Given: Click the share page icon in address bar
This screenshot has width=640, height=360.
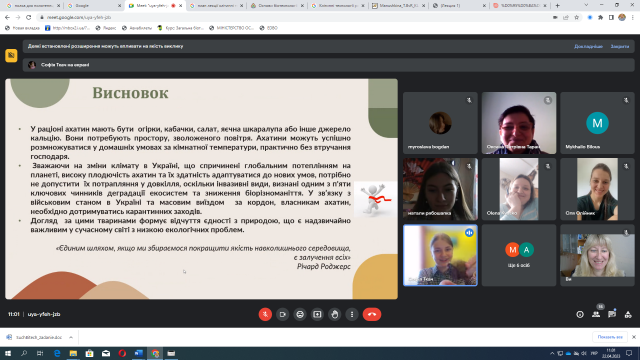Looking at the screenshot, I should pyautogui.click(x=566, y=17).
